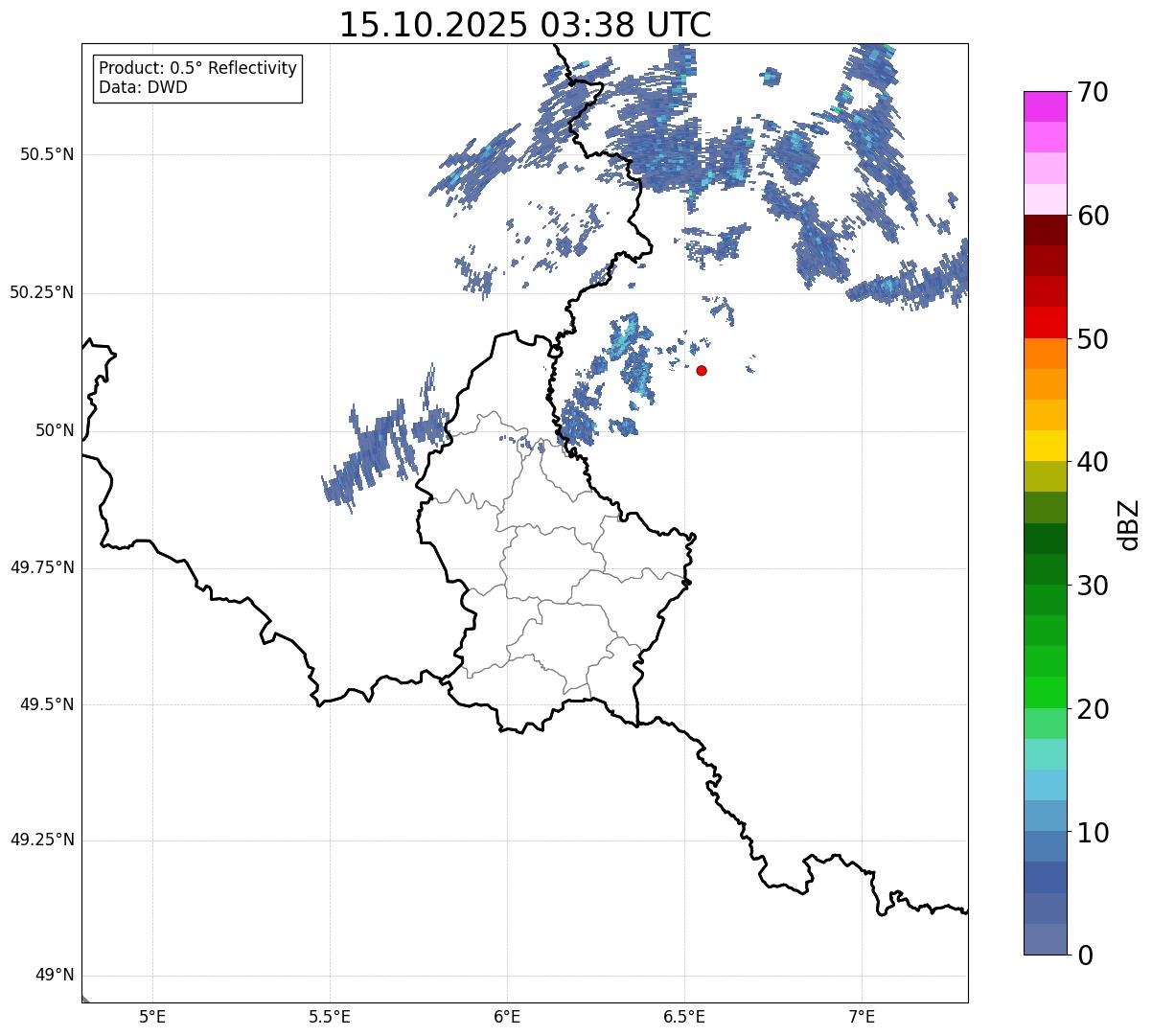Screen dimensions: 1152x1036
Task: Click the longitude label 5°E
Action: click(x=152, y=1017)
